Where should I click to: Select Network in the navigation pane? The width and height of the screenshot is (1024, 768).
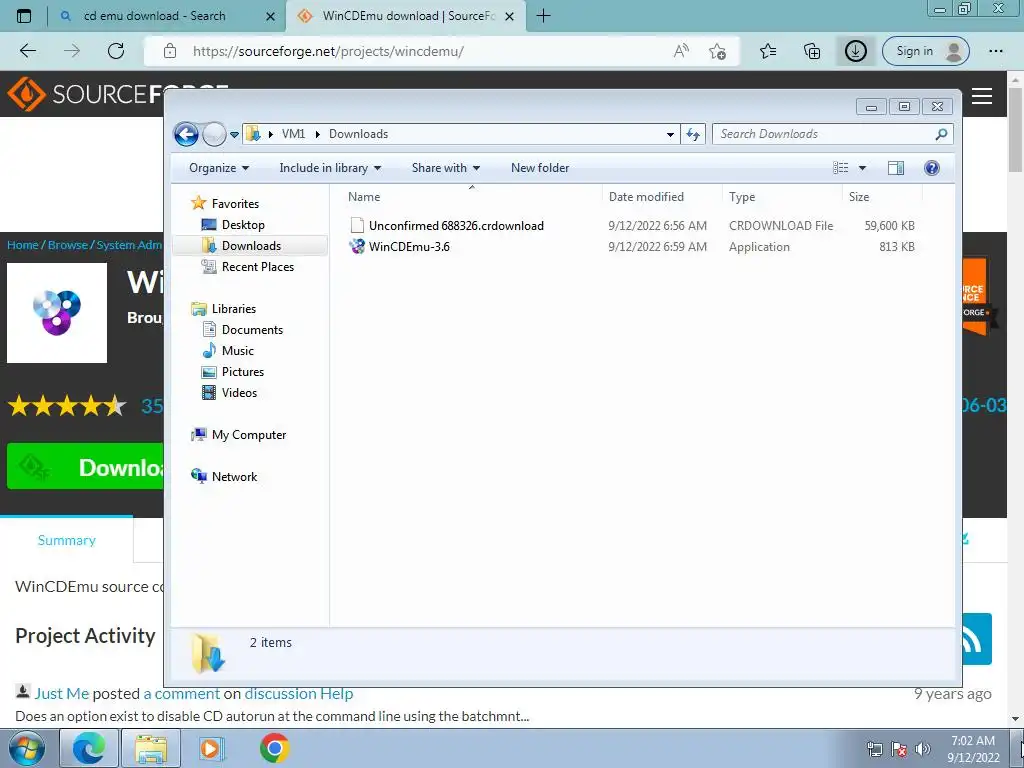tap(224, 477)
